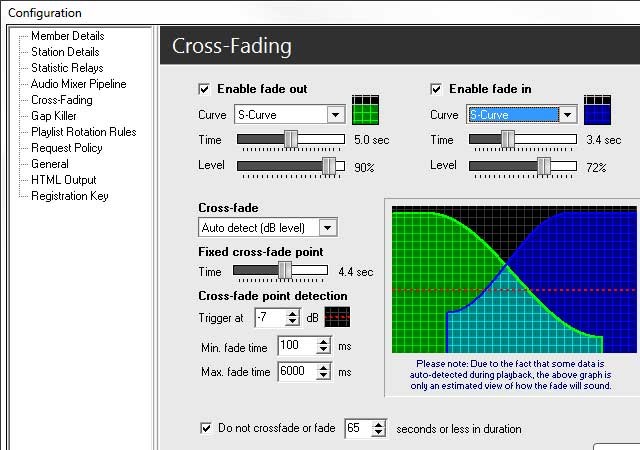The height and width of the screenshot is (450, 640).
Task: Click the trigger level dB preview icon
Action: [x=337, y=317]
